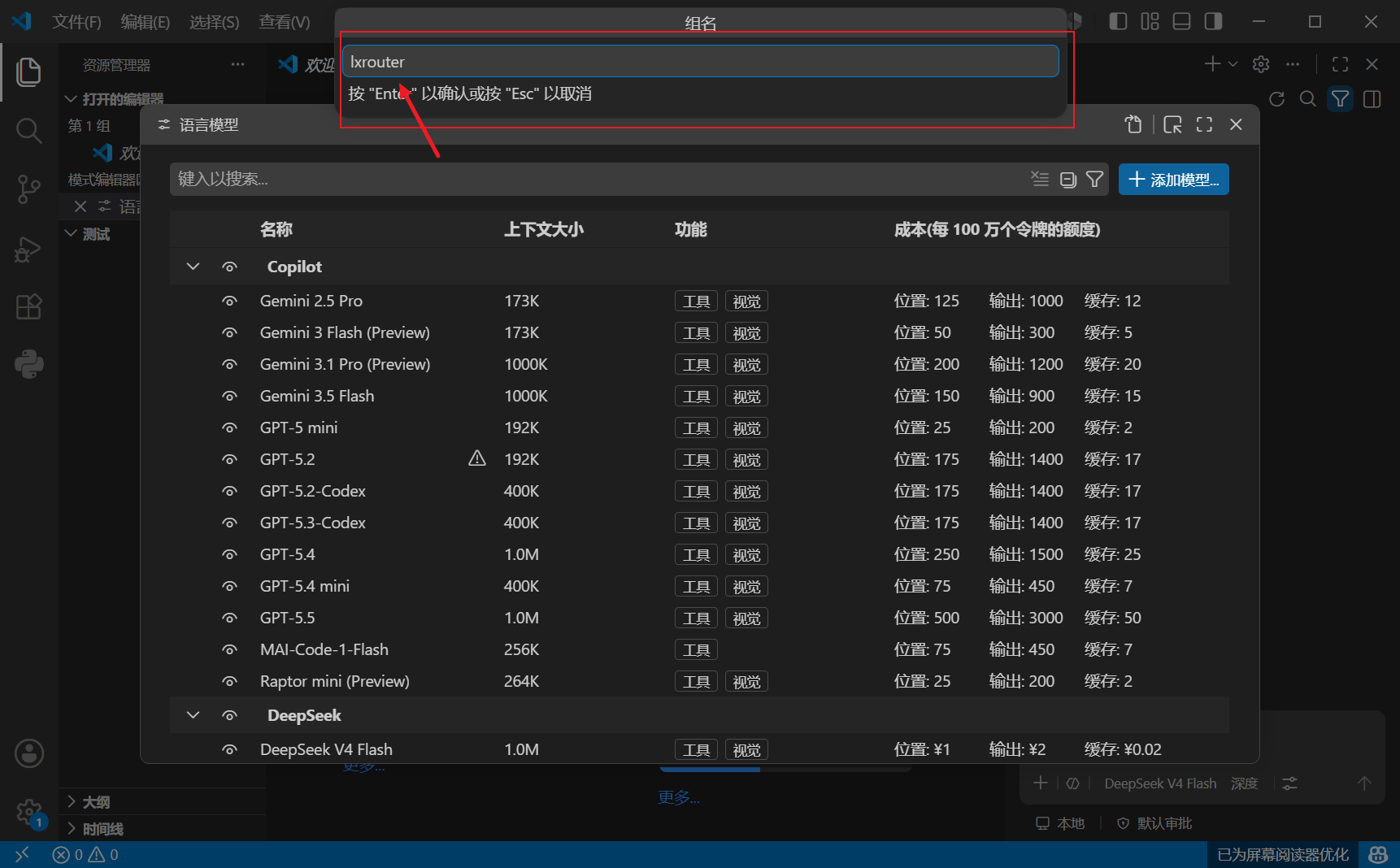
Task: Open the remote window indicator in the status bar
Action: click(22, 854)
